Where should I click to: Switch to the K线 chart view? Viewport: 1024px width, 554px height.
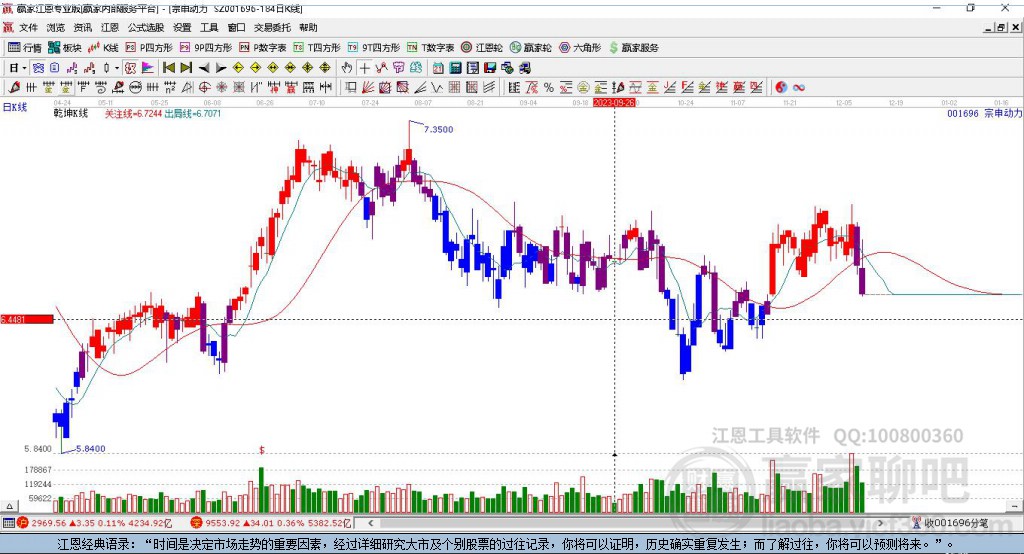click(x=103, y=48)
